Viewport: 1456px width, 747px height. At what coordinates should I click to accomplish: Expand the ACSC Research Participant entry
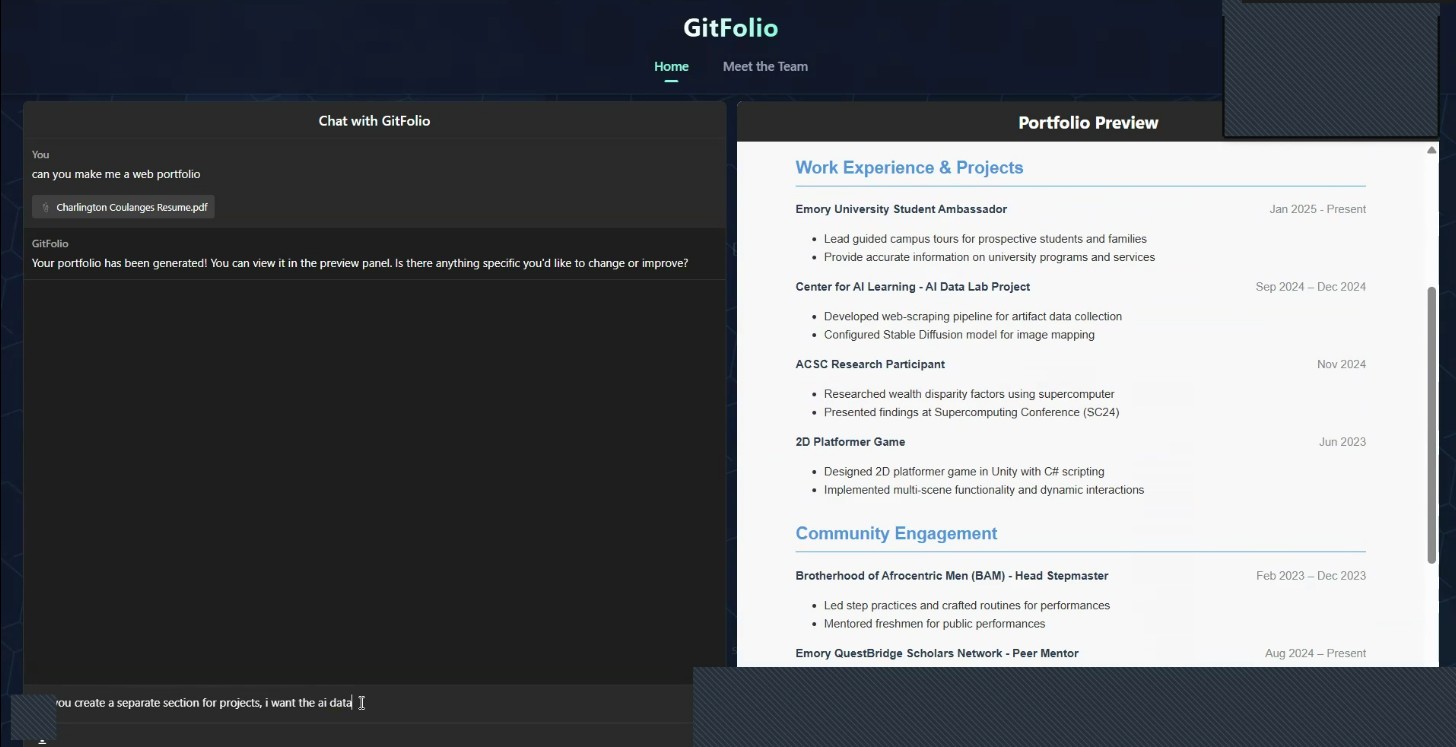tap(870, 364)
